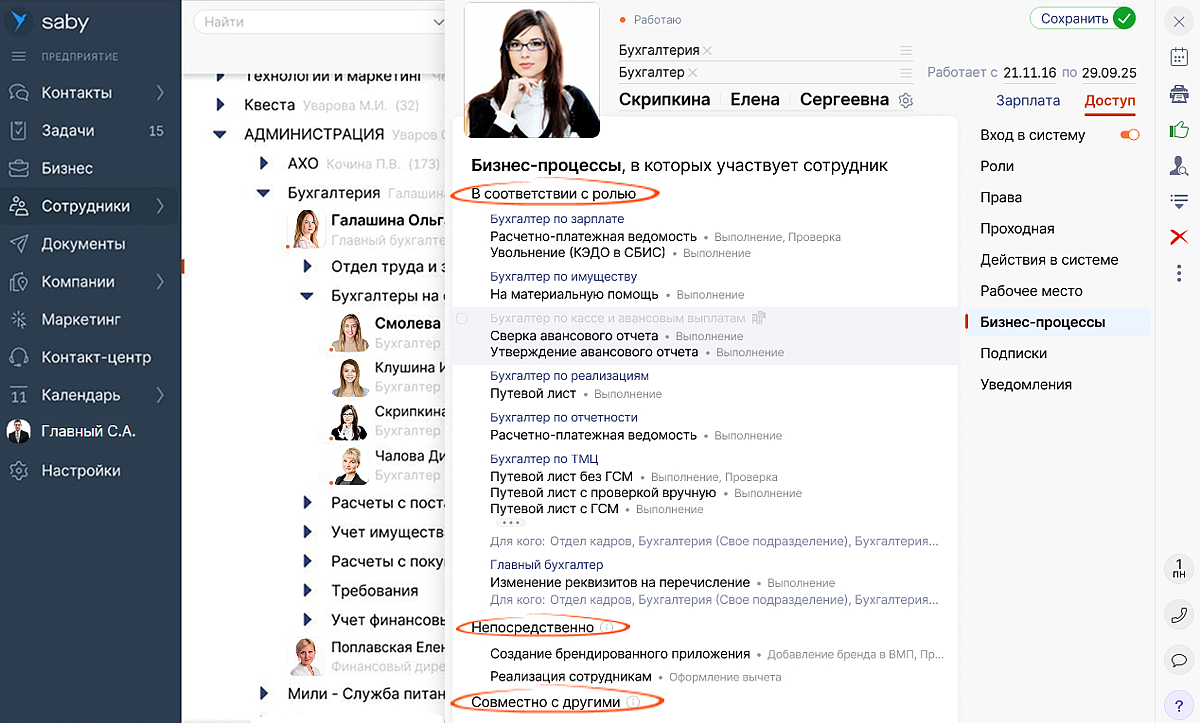
Task: Expand the АХО department node
Action: pyautogui.click(x=264, y=163)
